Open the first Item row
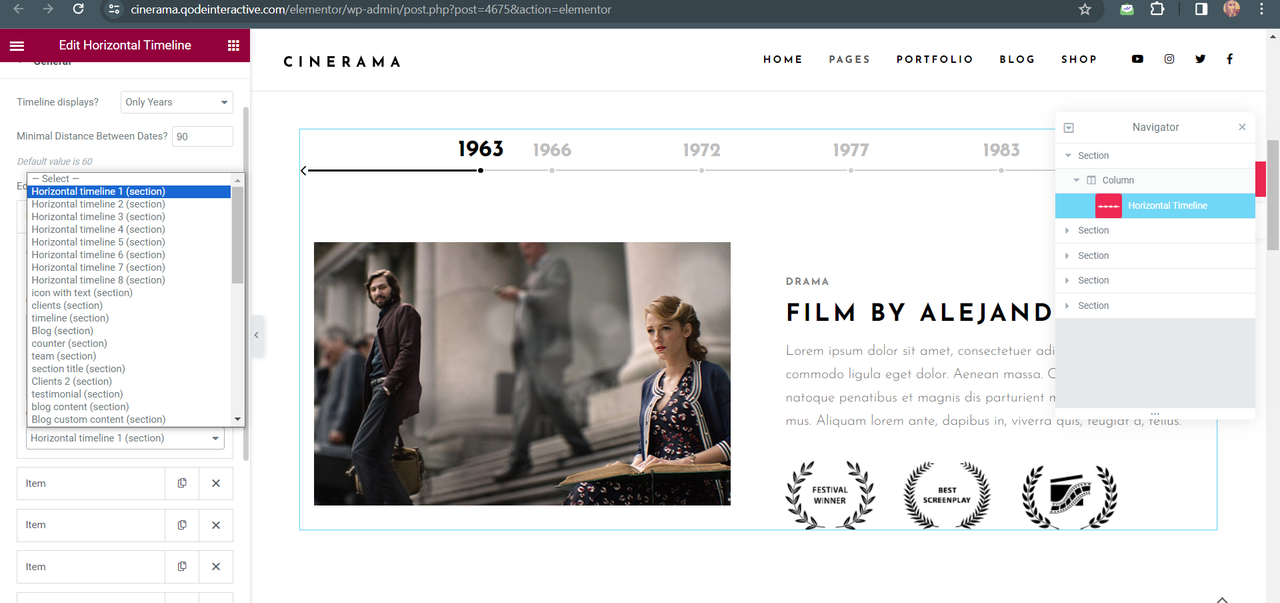The image size is (1280, 603). pos(91,483)
